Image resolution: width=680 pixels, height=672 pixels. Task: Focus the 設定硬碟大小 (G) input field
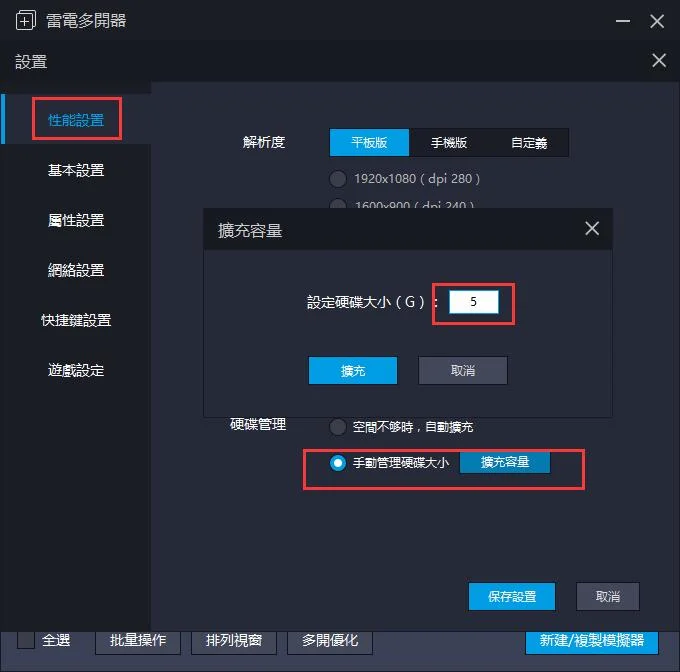474,301
